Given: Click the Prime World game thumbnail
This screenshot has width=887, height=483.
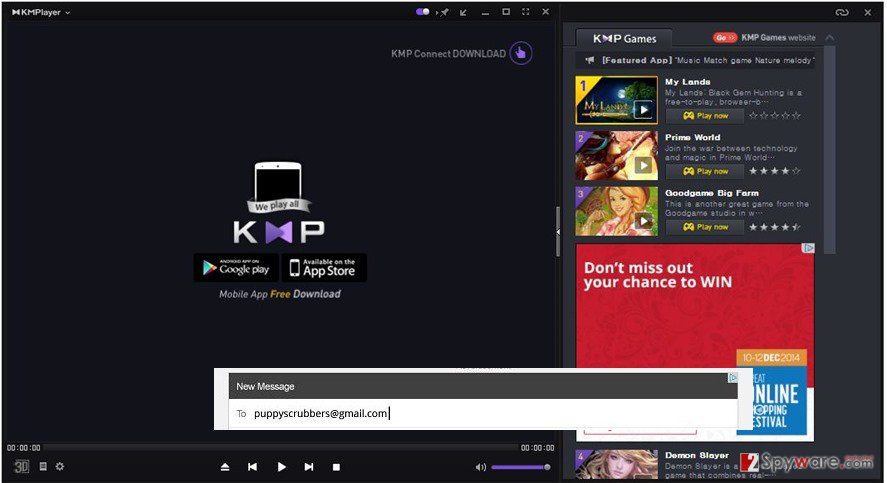Looking at the screenshot, I should 617,156.
